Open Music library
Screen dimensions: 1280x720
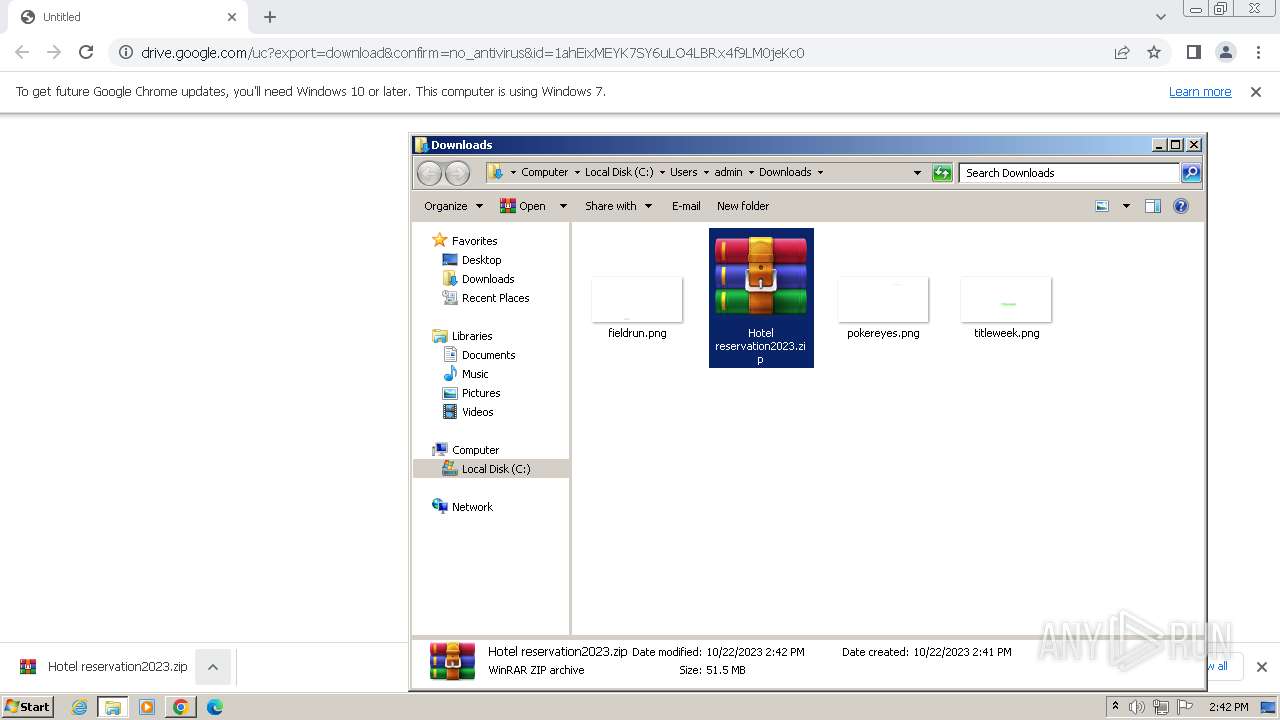coord(475,374)
